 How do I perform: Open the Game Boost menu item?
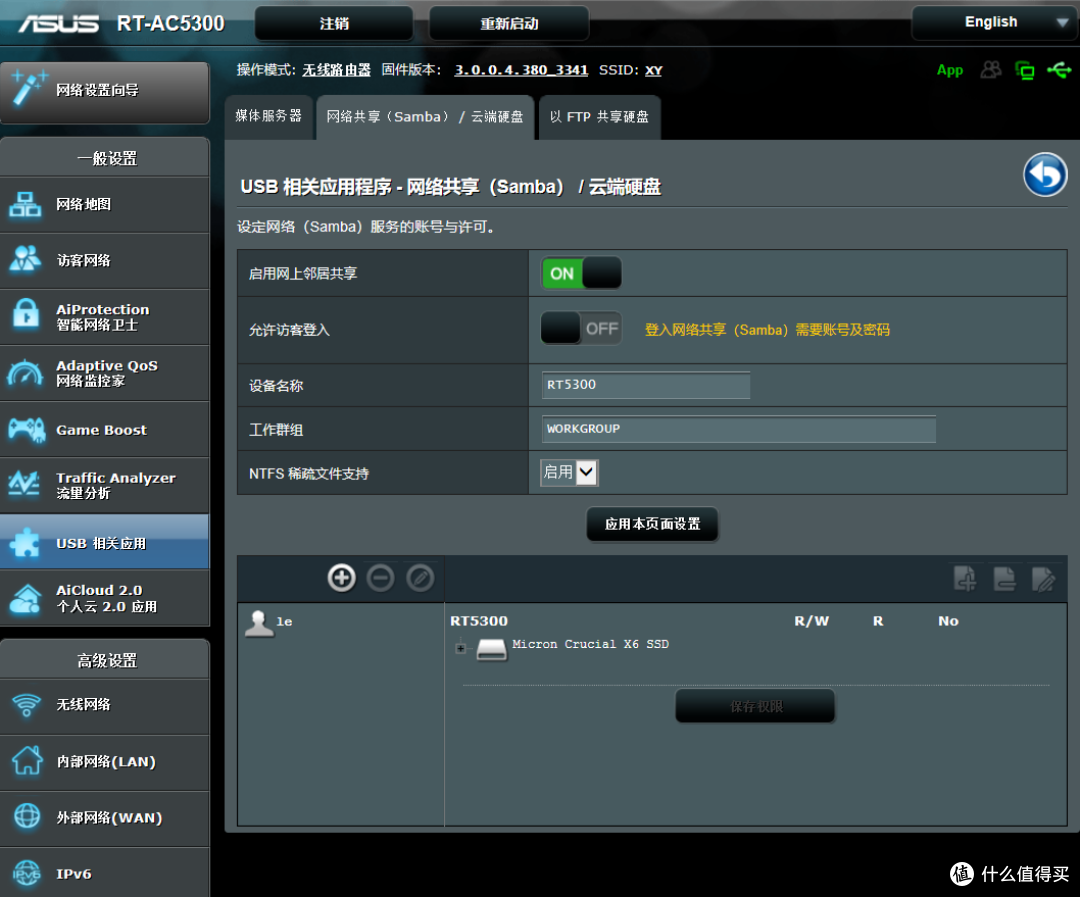click(x=105, y=429)
